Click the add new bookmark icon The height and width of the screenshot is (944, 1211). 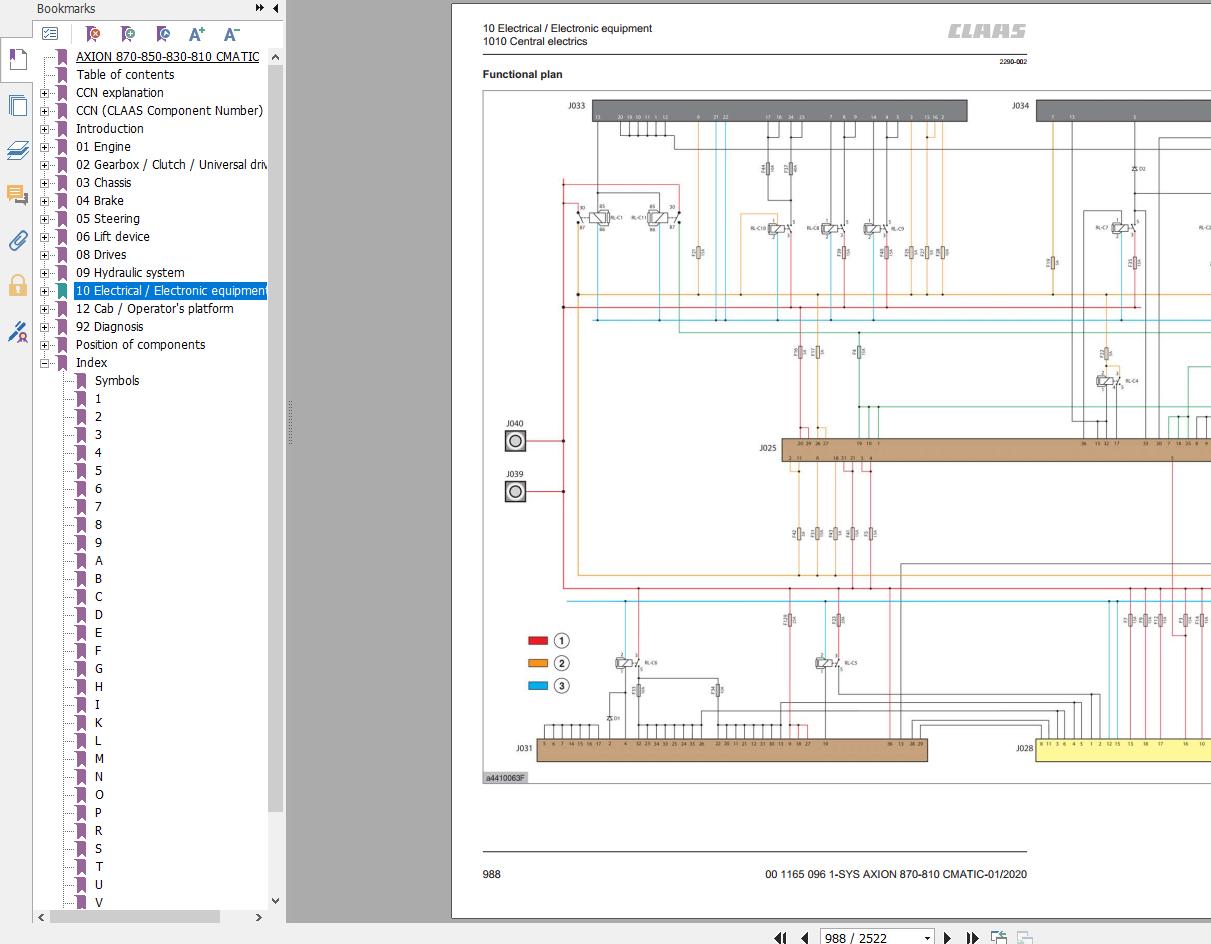128,34
